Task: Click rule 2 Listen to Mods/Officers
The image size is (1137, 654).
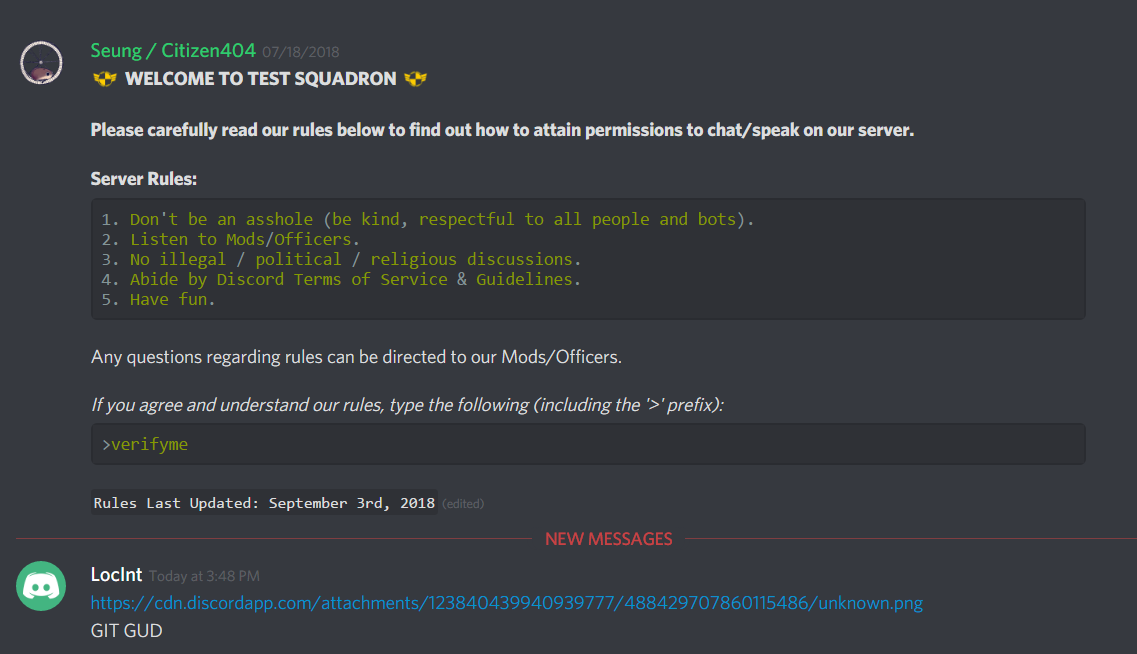Action: coord(244,239)
